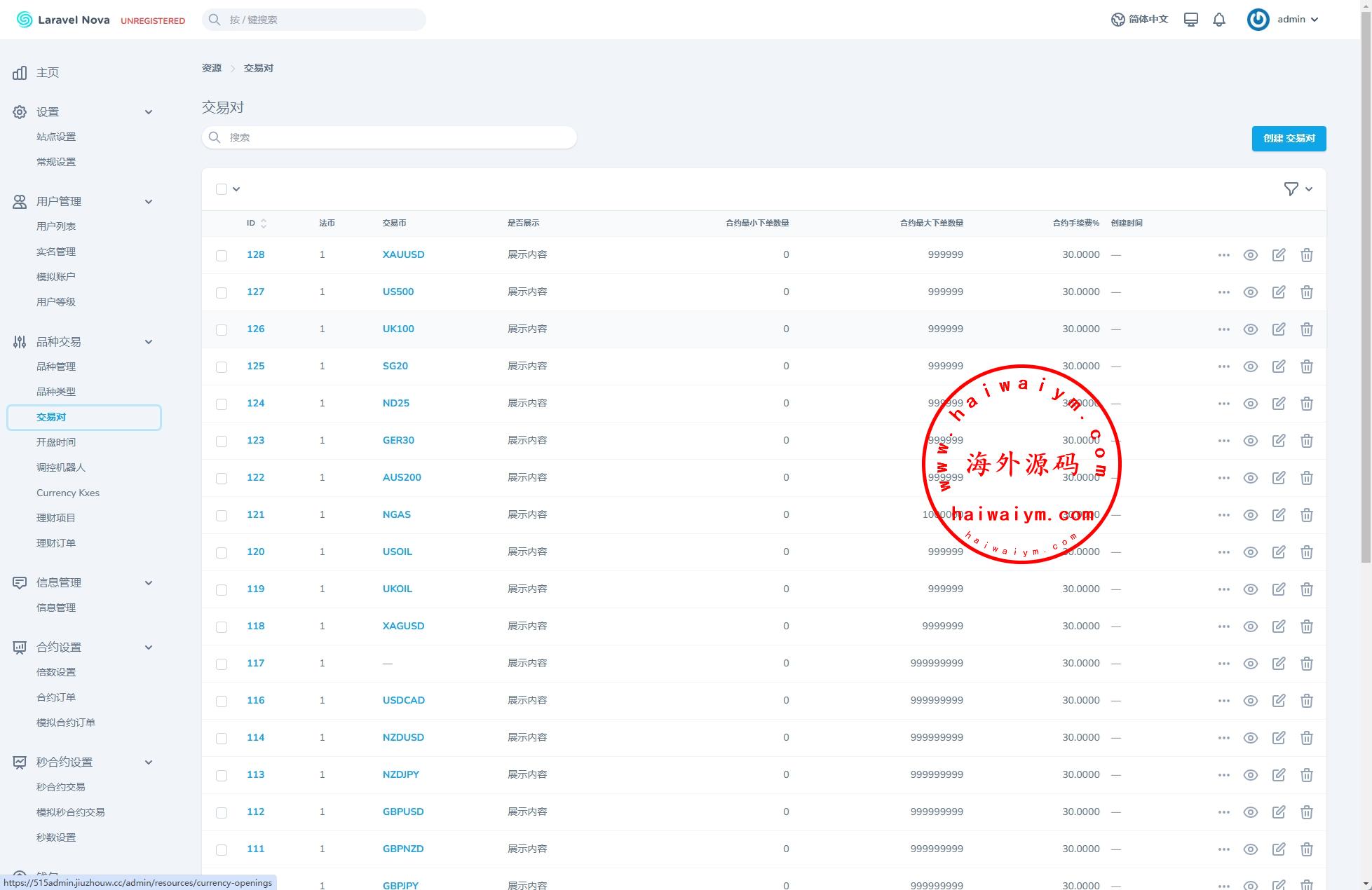1372x890 pixels.
Task: Edit the XAGUSD trading pair row
Action: 1278,627
